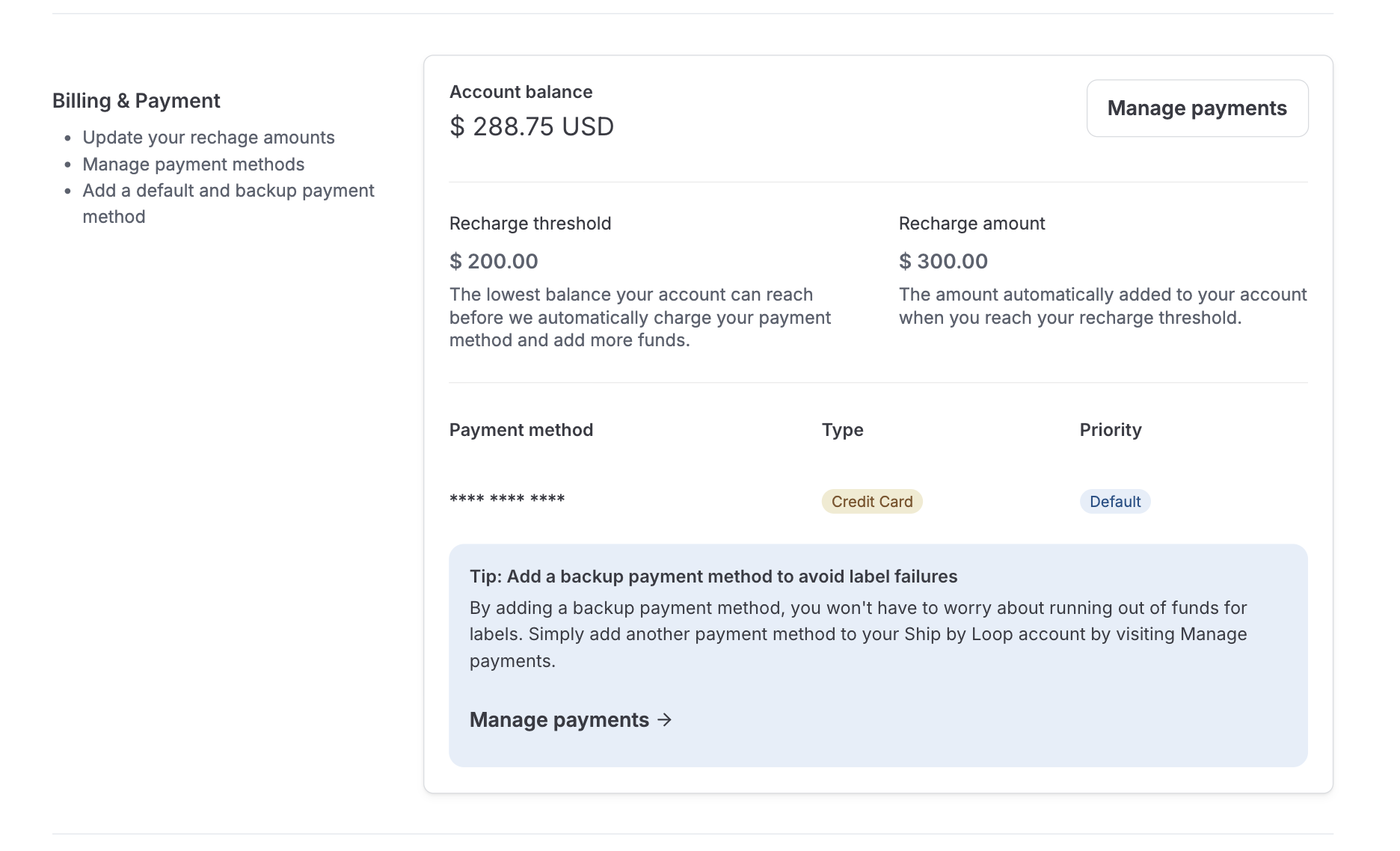Click the Payment method column header

pyautogui.click(x=521, y=430)
